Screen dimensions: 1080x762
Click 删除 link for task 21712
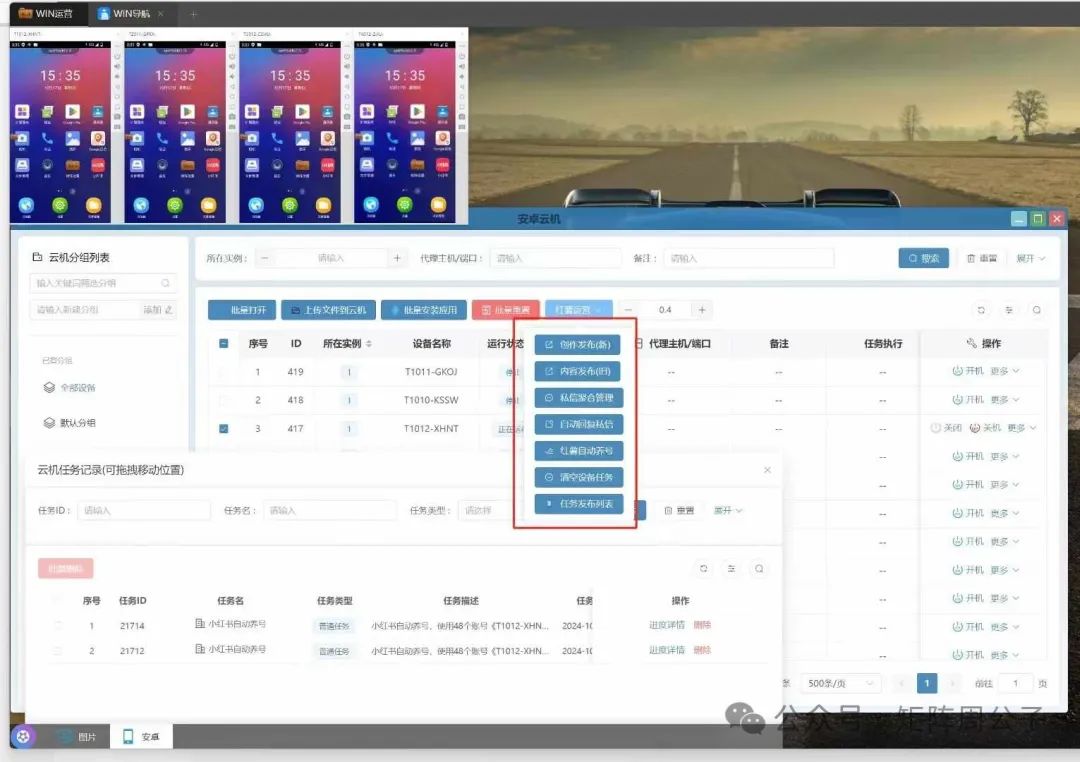[702, 650]
